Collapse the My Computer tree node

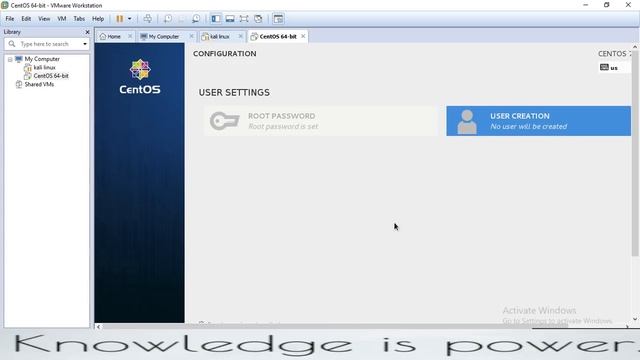click(10, 59)
